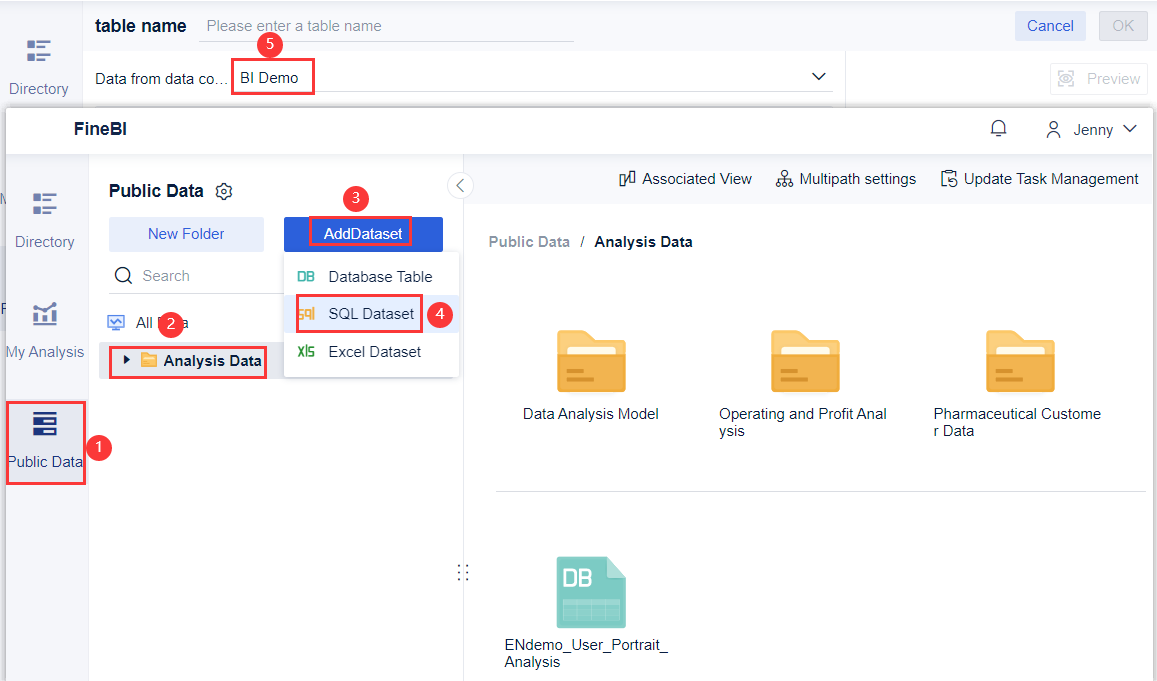
Task: Click the AddDataset button
Action: 362,233
